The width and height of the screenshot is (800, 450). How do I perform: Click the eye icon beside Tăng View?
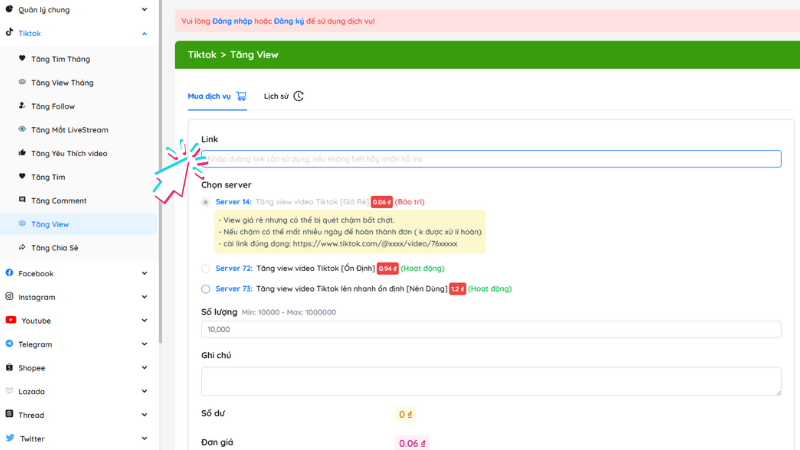click(22, 223)
